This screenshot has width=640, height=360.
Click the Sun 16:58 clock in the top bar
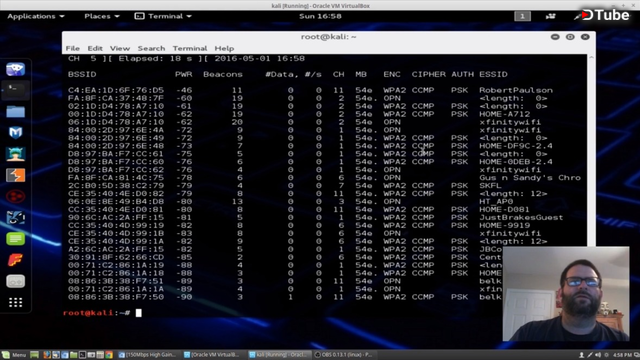pyautogui.click(x=320, y=16)
